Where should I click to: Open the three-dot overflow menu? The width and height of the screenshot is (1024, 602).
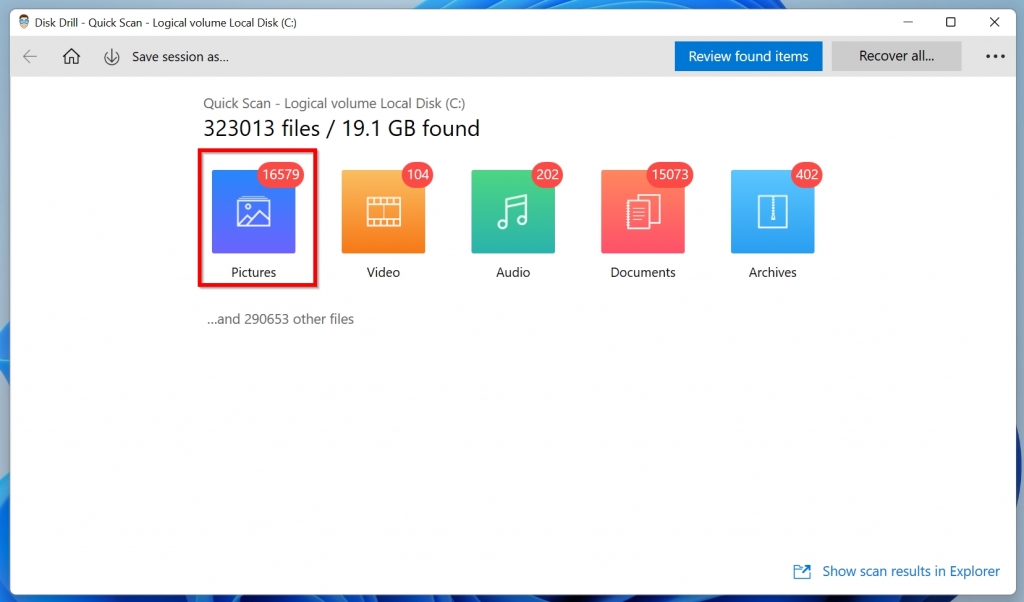click(x=995, y=57)
